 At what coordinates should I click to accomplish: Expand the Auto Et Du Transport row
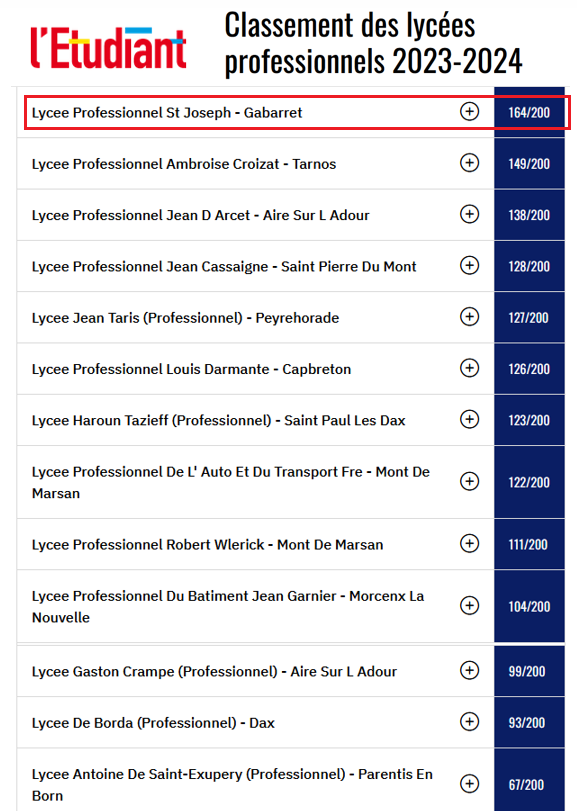(469, 482)
